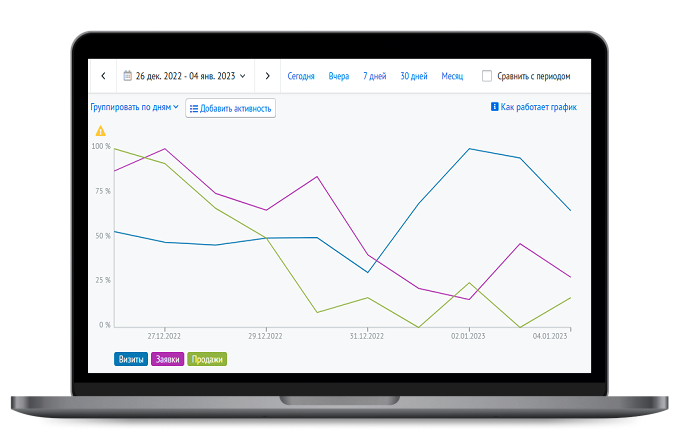
Task: Click the 75 % axis label
Action: [x=103, y=191]
